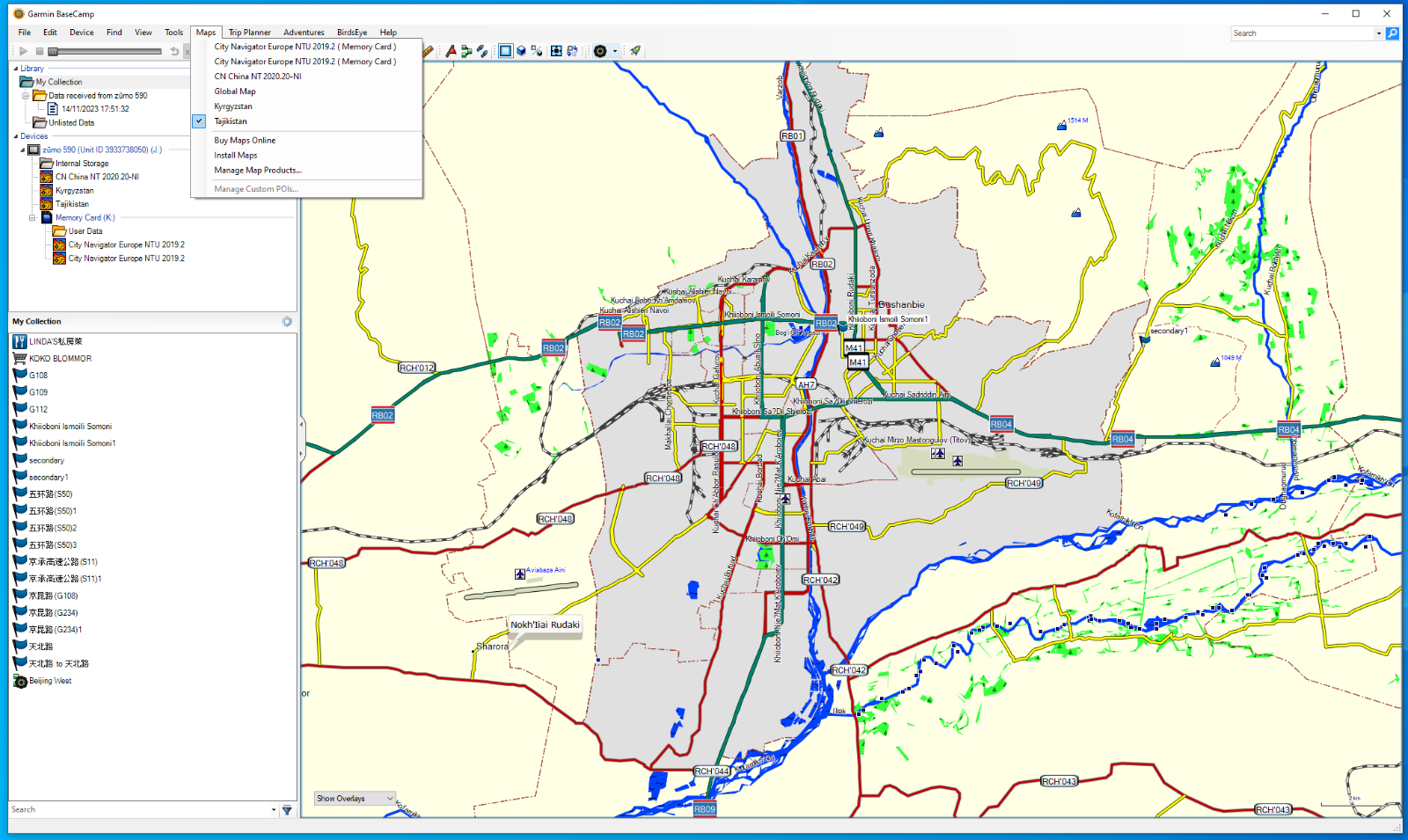Select CN China NT 2020.20-NI menu entry
This screenshot has height=840, width=1408.
[x=306, y=77]
